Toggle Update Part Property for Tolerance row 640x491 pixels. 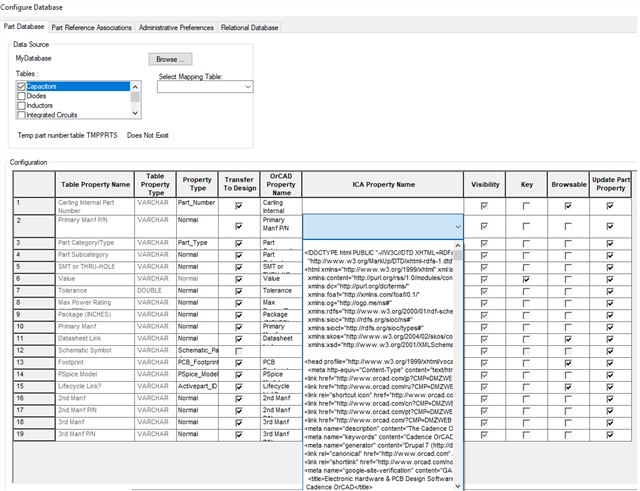tap(609, 291)
